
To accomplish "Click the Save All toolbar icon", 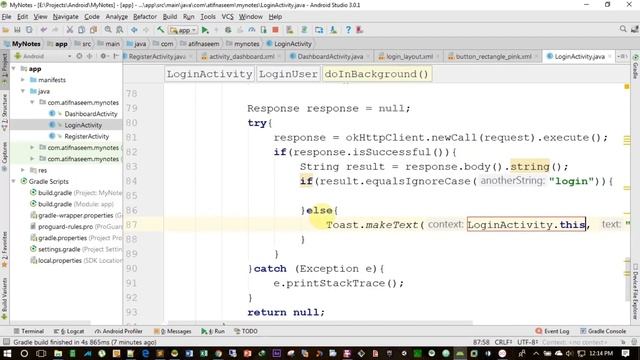I will 17,30.
